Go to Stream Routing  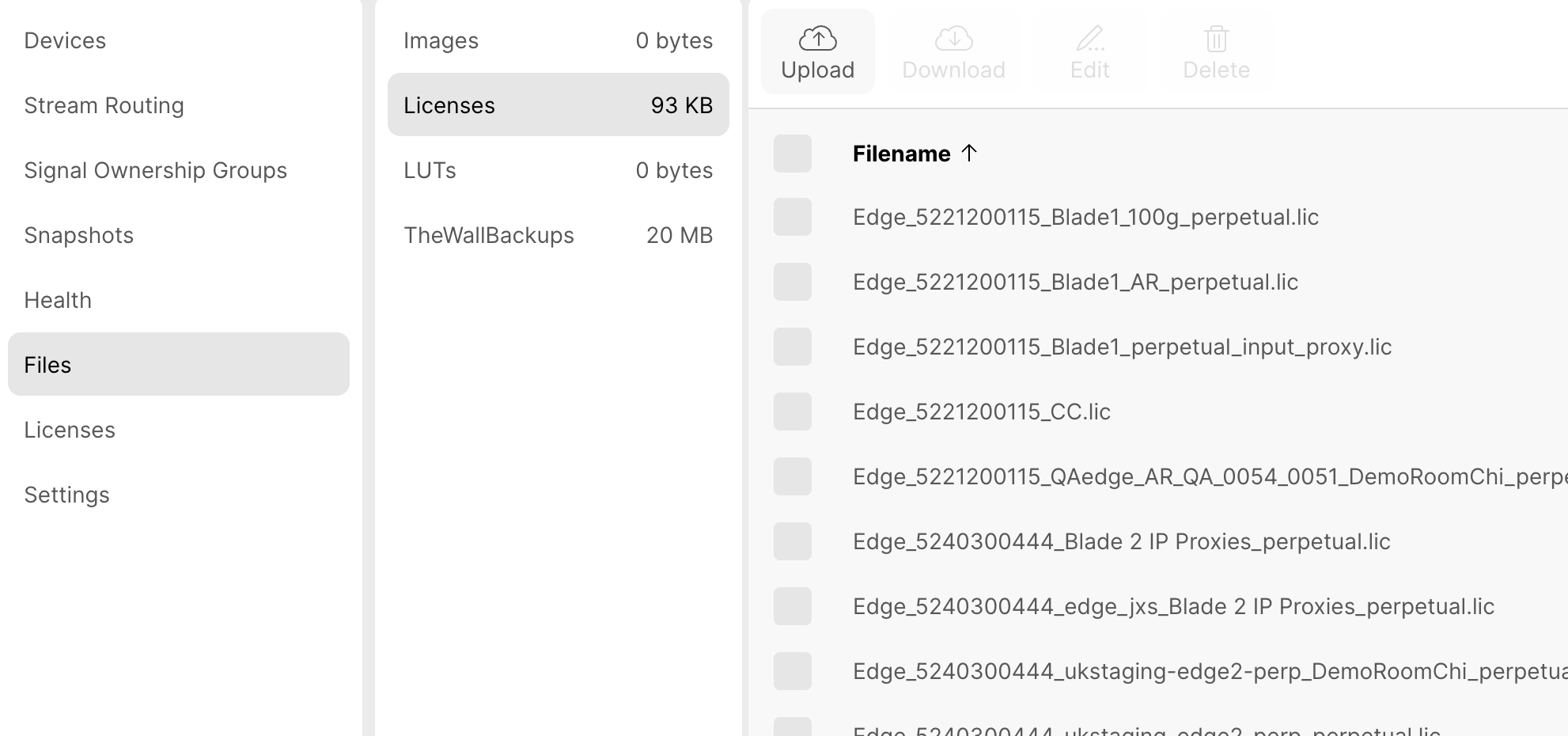104,105
